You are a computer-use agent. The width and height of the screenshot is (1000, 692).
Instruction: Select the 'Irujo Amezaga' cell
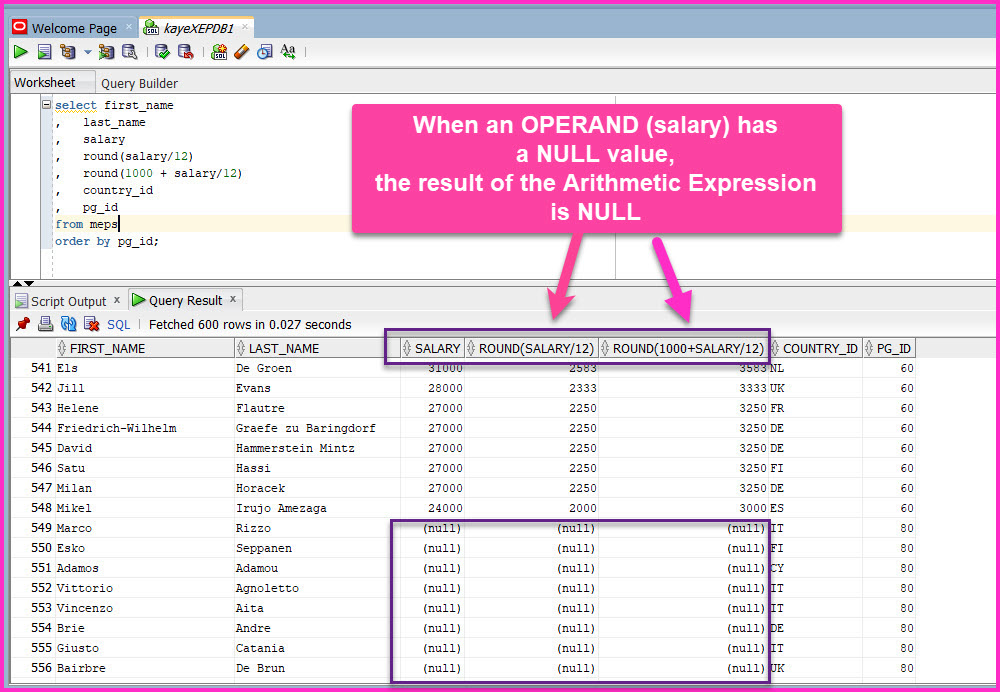click(x=318, y=508)
